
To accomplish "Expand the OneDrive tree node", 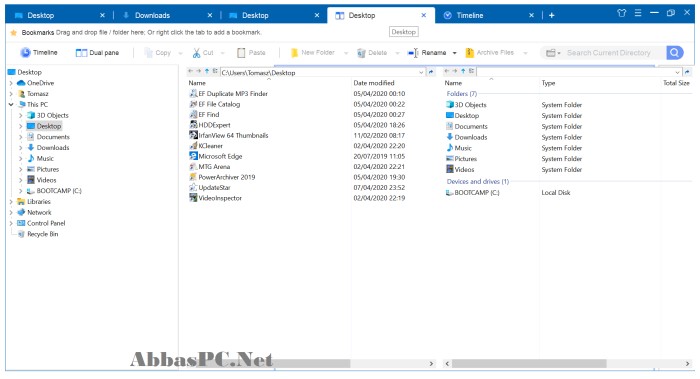I will pos(11,83).
